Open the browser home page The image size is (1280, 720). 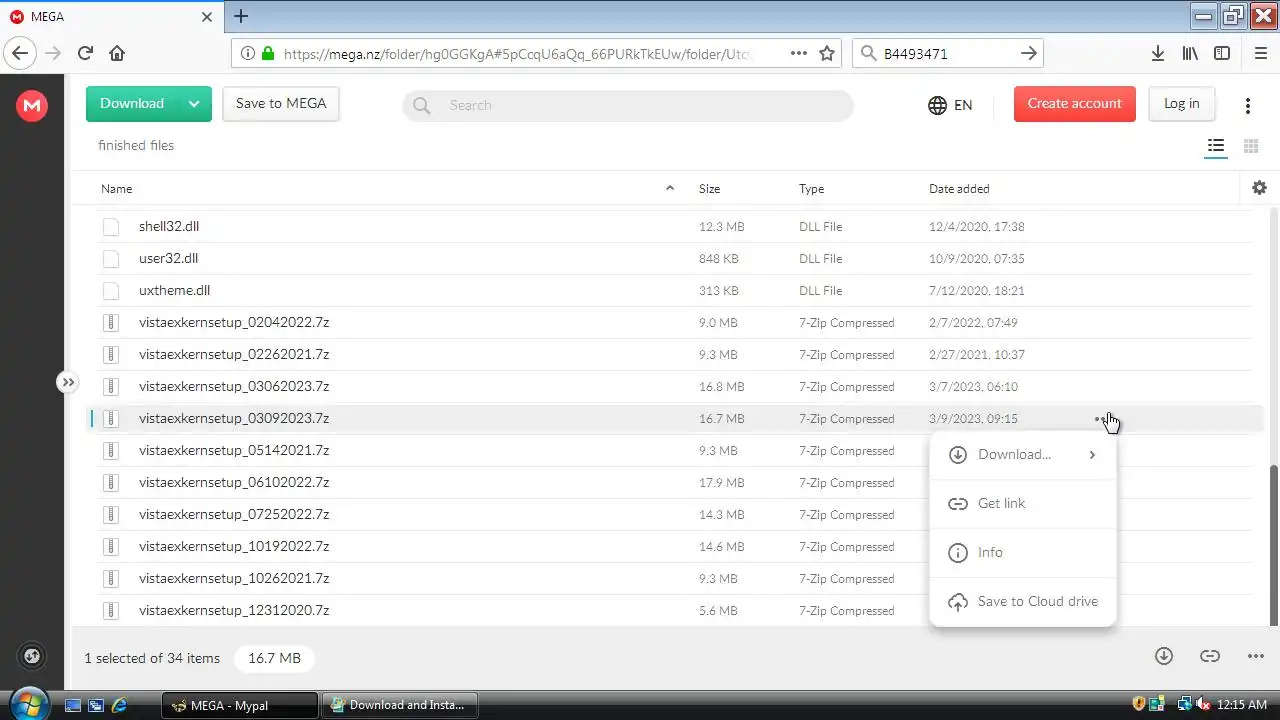point(117,54)
